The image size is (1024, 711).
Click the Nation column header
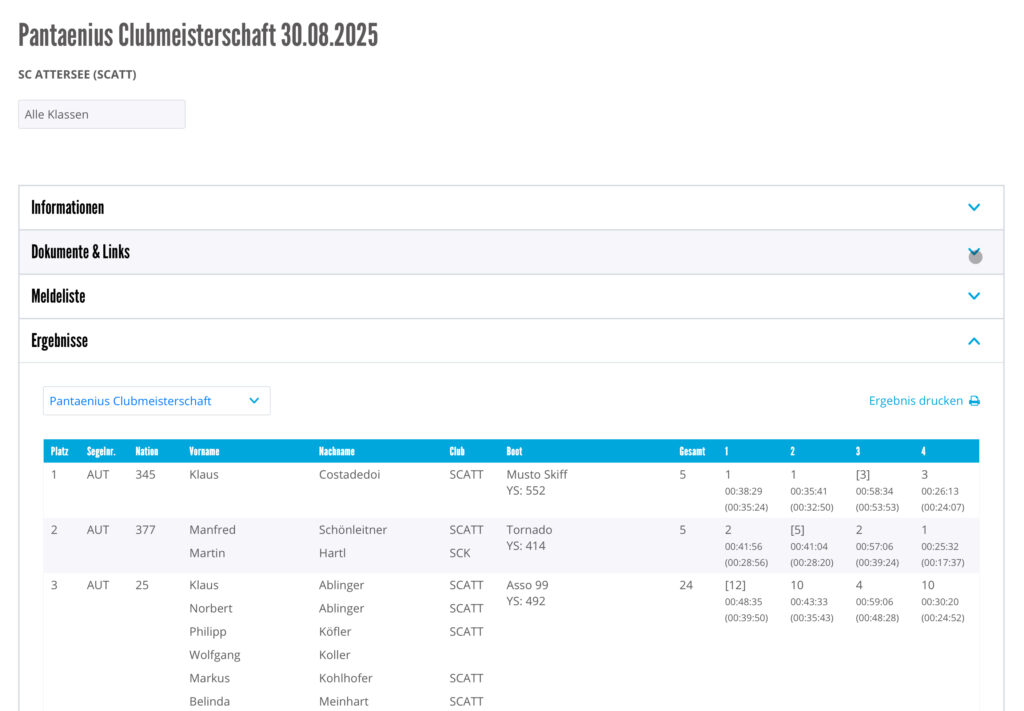point(146,451)
